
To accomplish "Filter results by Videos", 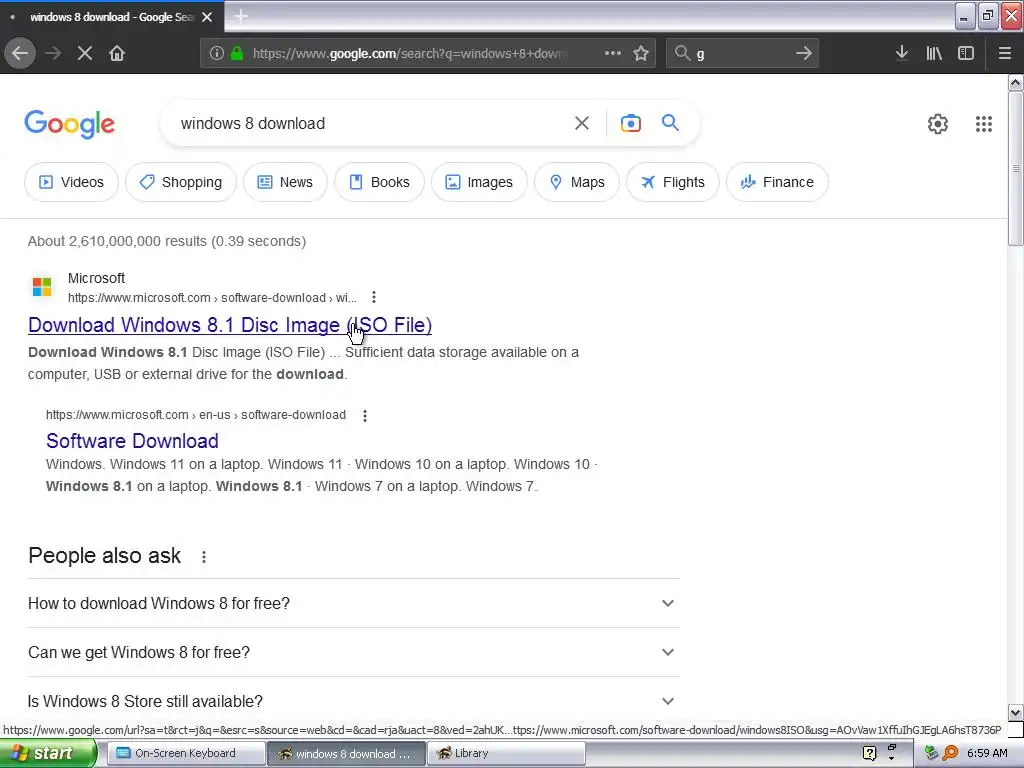I will coord(71,182).
